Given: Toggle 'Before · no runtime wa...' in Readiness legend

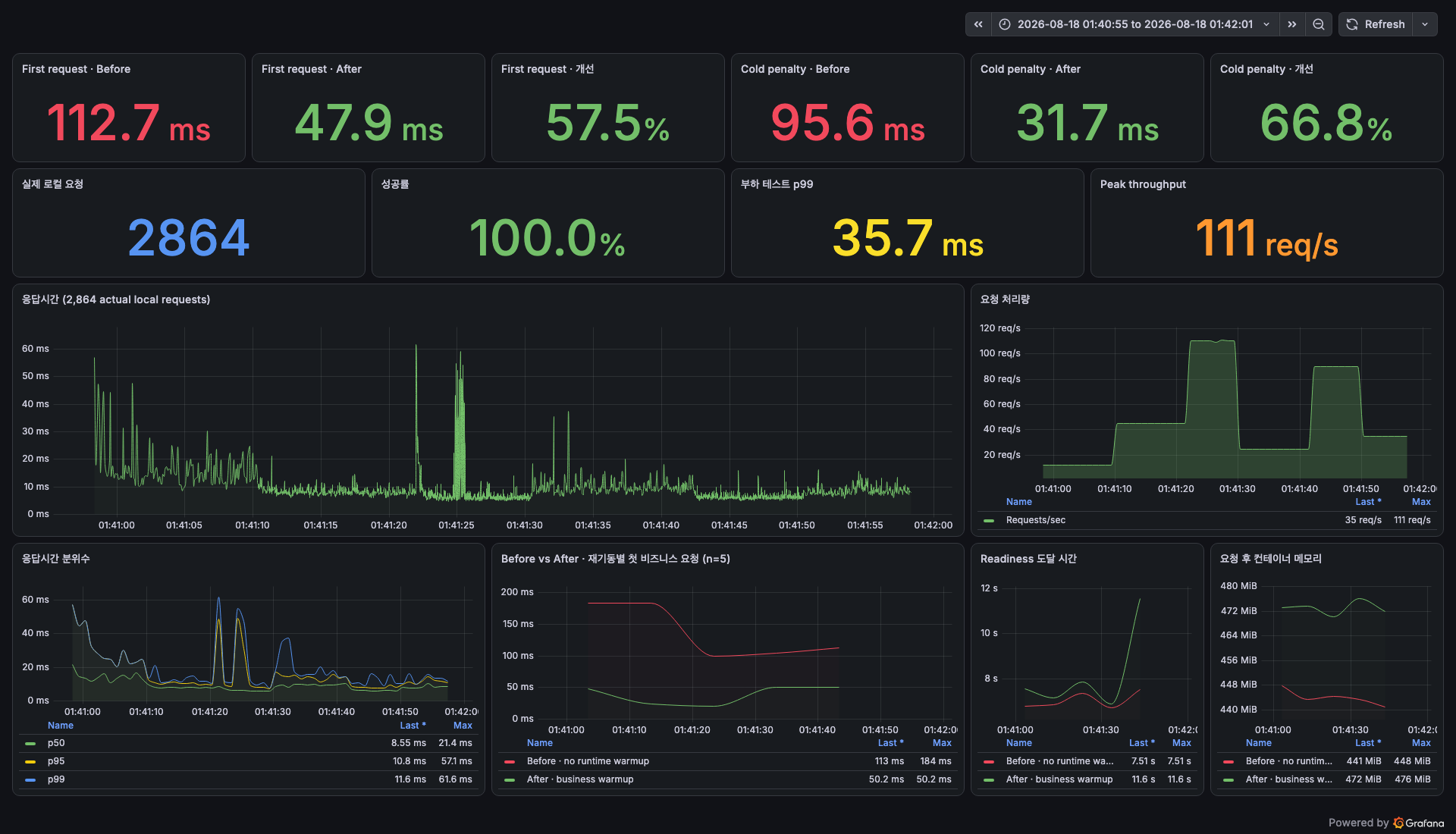Looking at the screenshot, I should click(1059, 761).
